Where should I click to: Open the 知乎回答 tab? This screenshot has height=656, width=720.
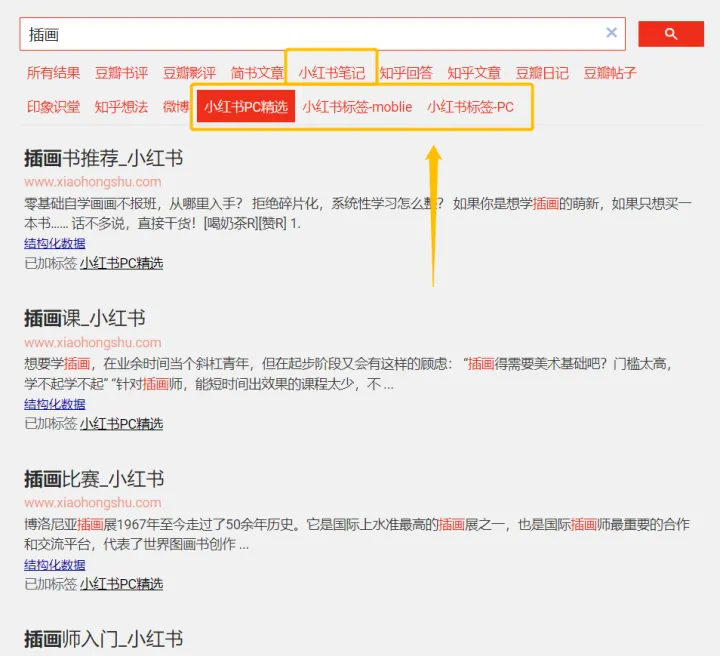[x=406, y=73]
